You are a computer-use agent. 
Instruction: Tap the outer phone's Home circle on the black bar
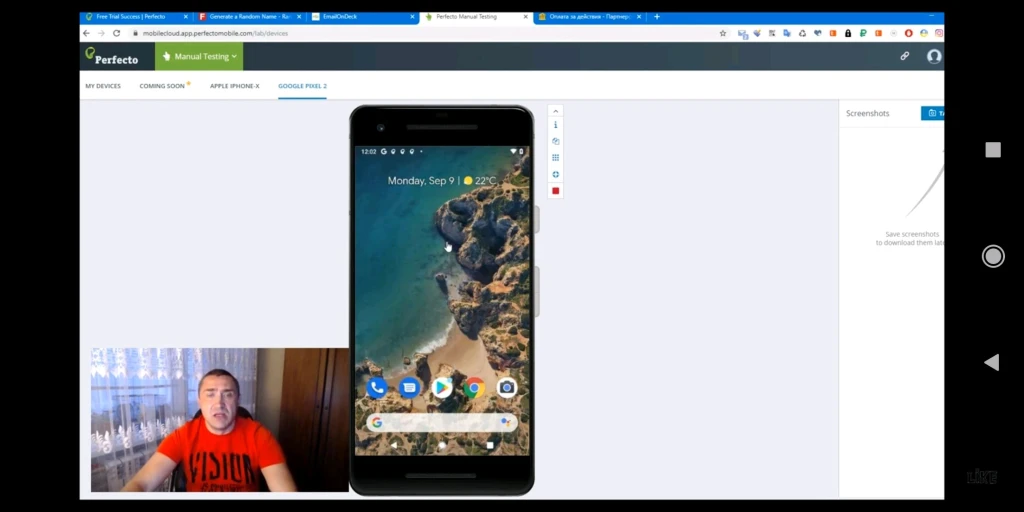[993, 256]
